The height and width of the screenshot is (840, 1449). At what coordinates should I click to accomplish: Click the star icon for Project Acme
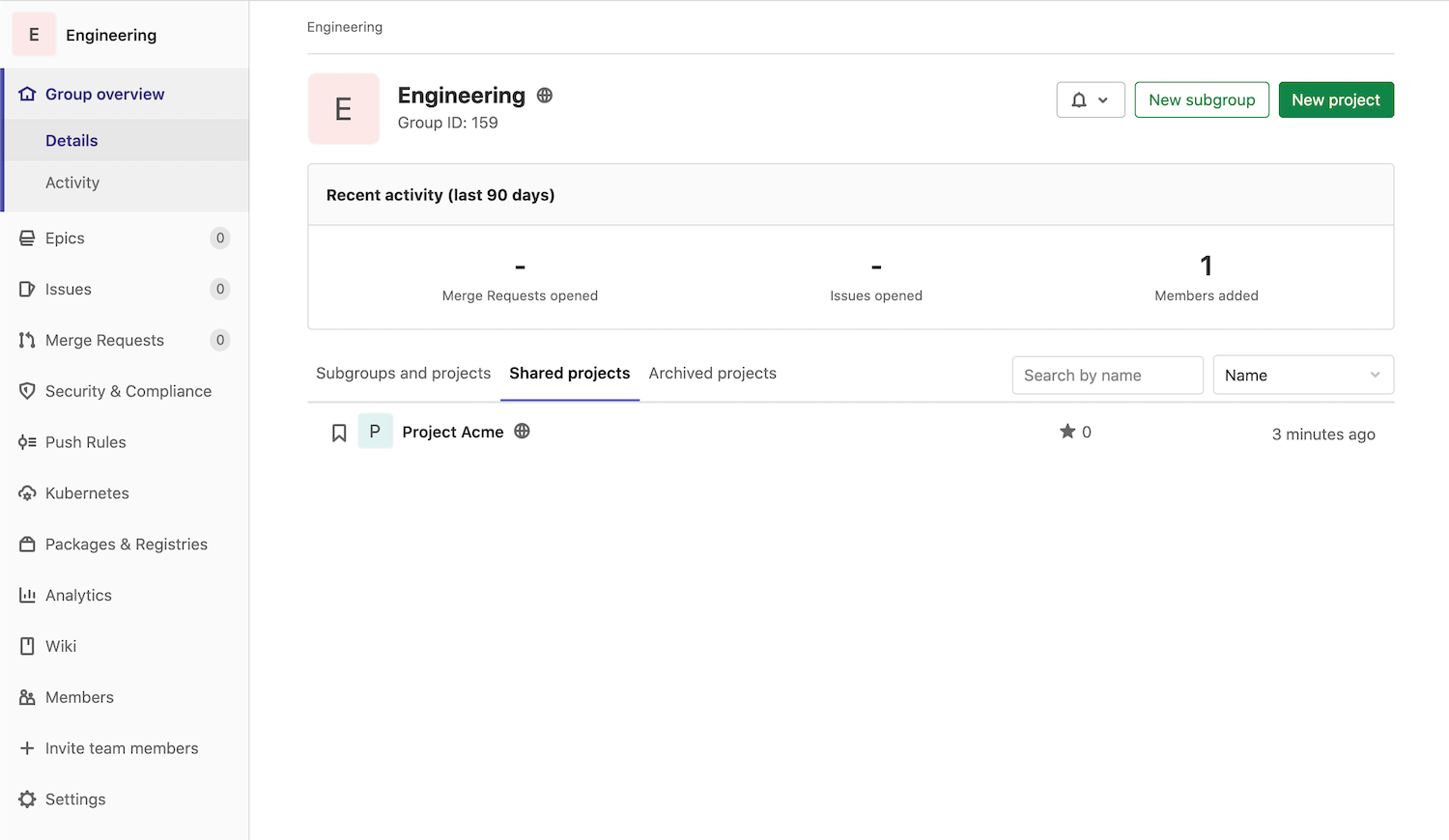pyautogui.click(x=1067, y=432)
